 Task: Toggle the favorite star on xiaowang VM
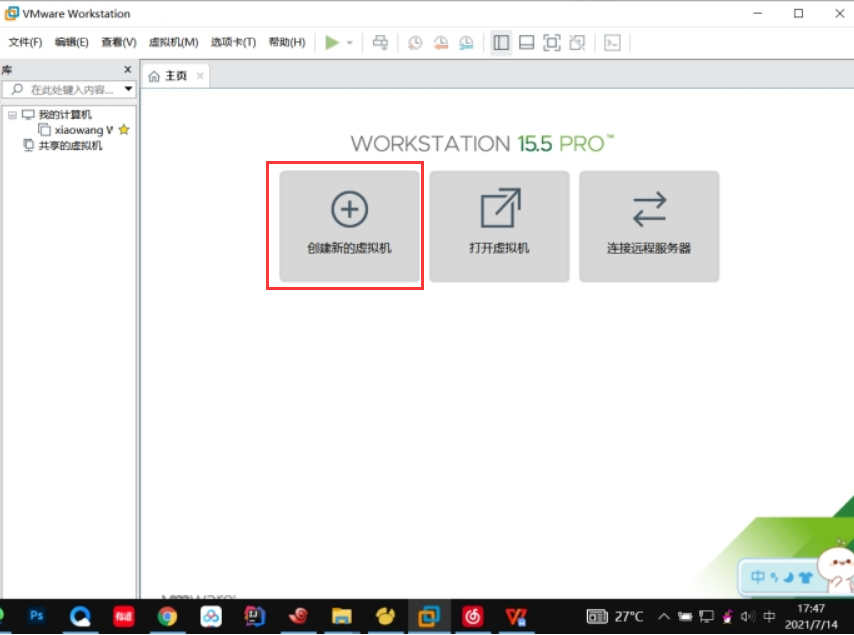(x=124, y=130)
